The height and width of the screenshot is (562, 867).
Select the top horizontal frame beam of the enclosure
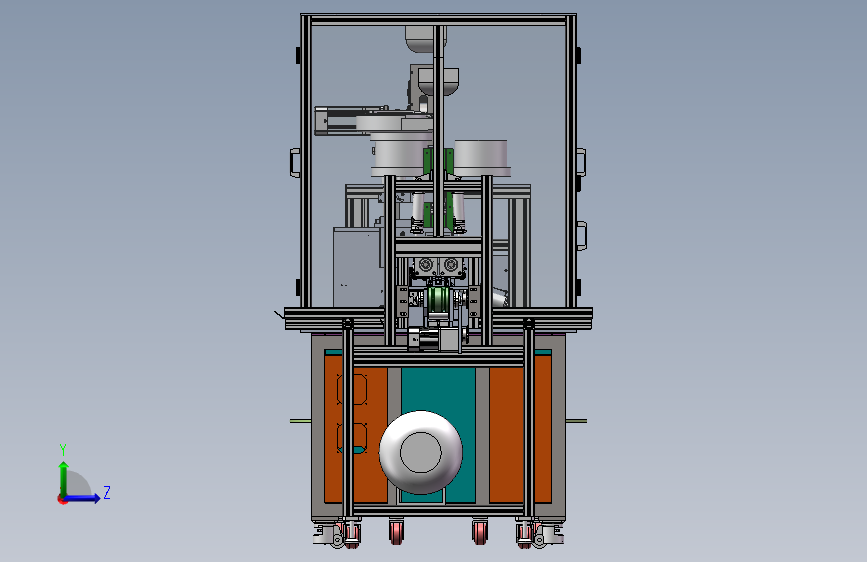point(438,20)
